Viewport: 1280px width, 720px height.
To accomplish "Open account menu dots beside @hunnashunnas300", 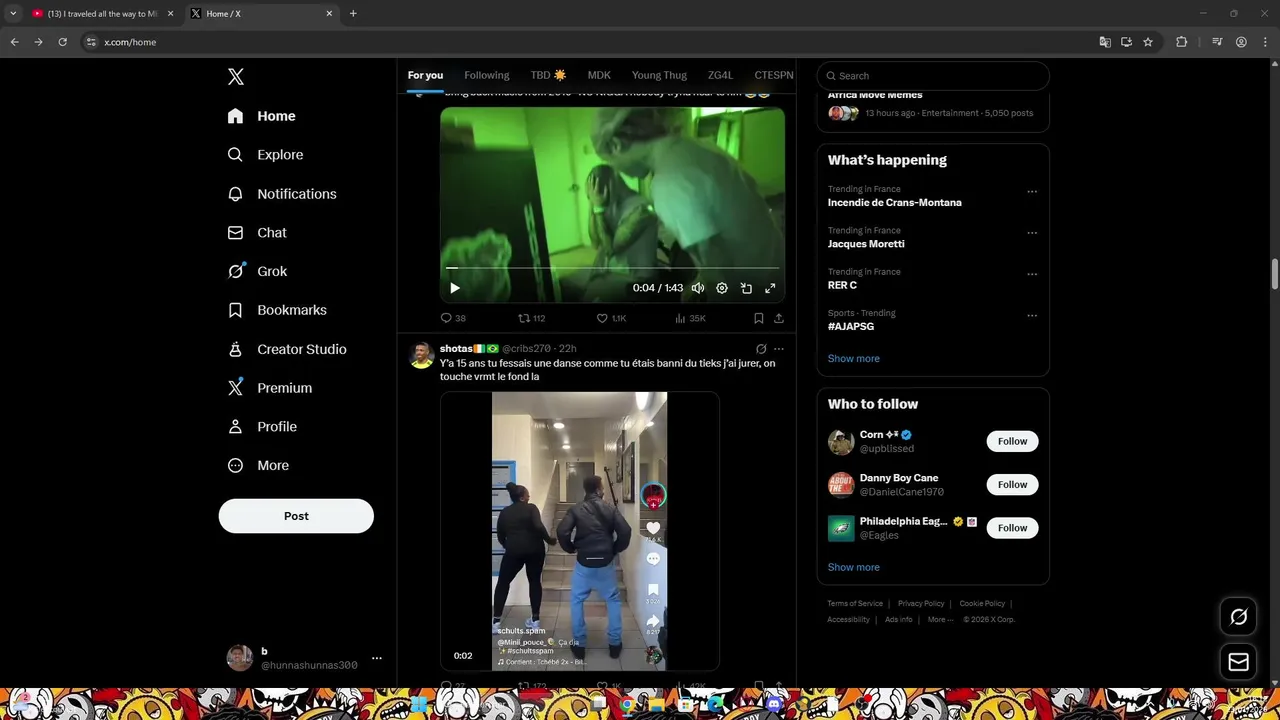I will click(377, 658).
